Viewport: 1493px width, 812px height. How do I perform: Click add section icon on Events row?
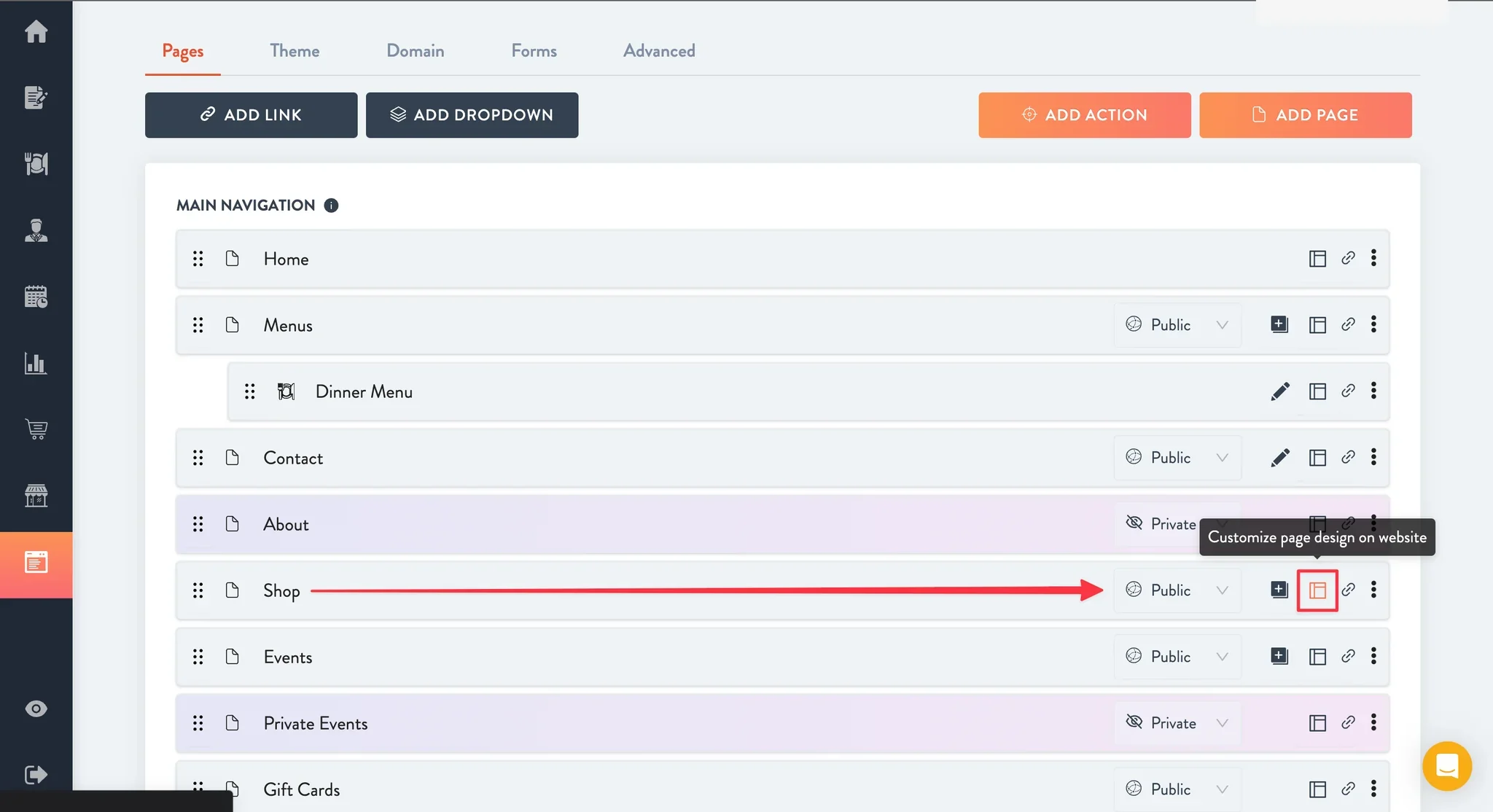click(x=1279, y=656)
